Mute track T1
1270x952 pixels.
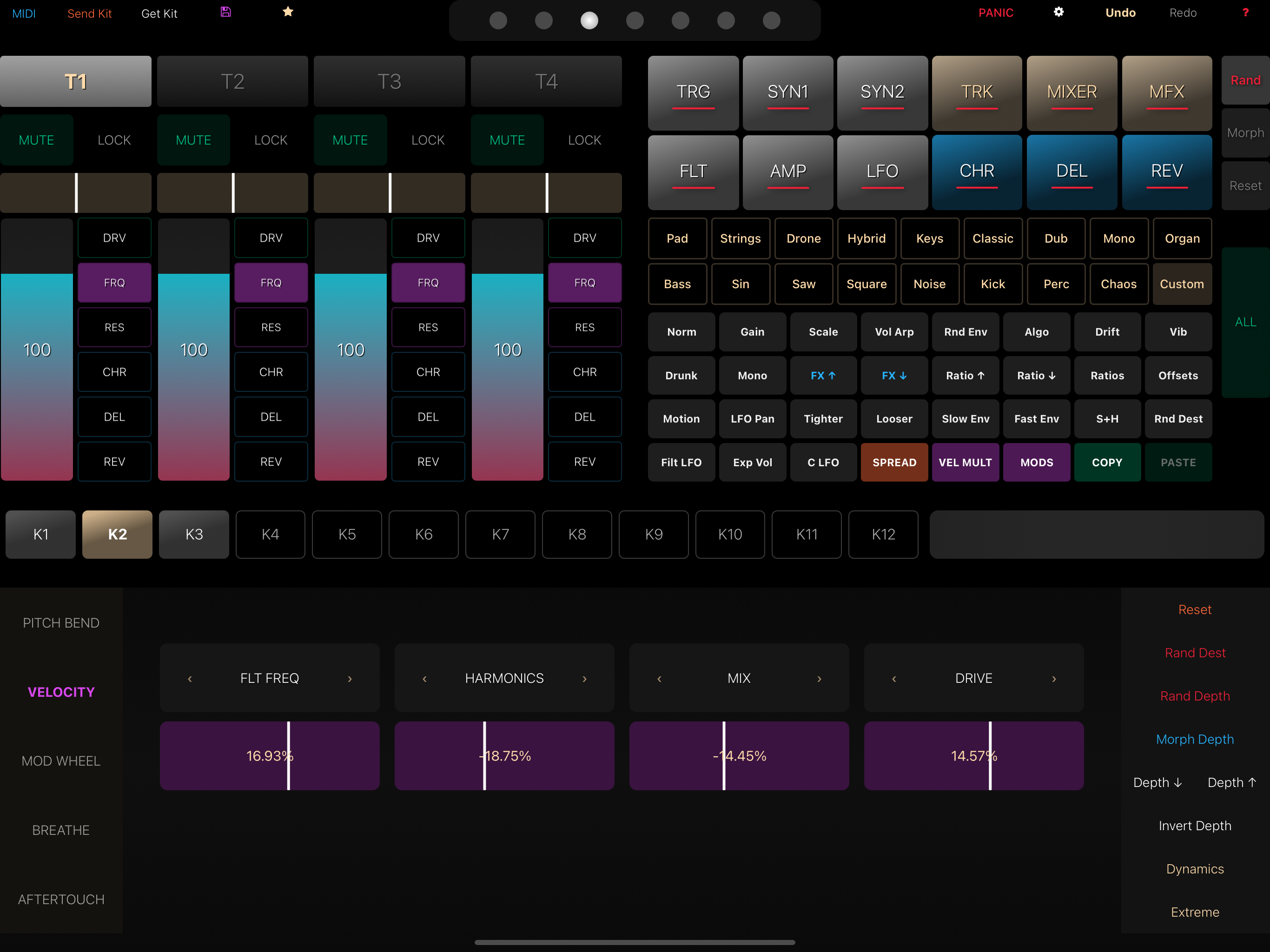tap(37, 140)
